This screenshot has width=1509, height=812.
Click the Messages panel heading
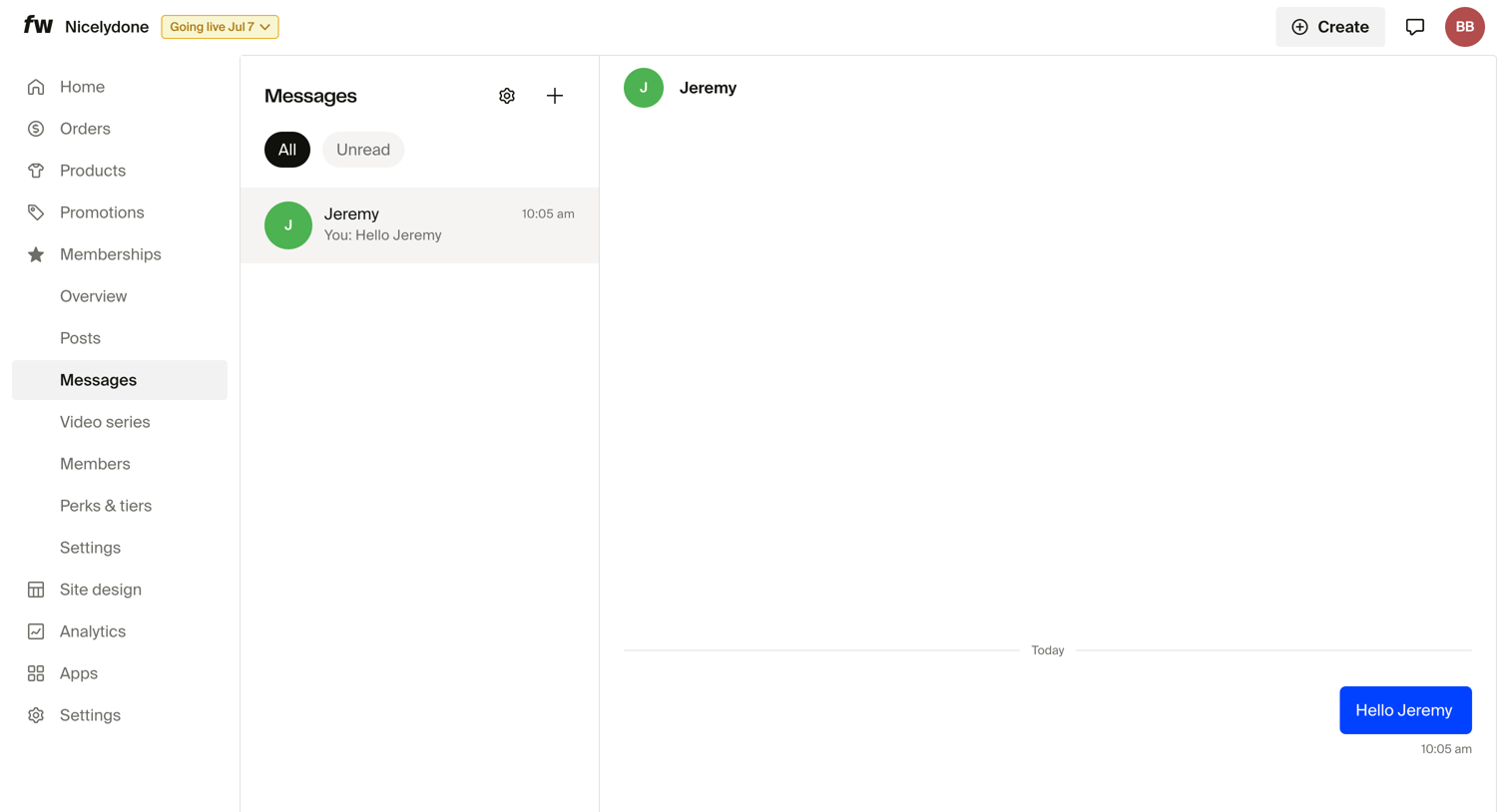(310, 96)
